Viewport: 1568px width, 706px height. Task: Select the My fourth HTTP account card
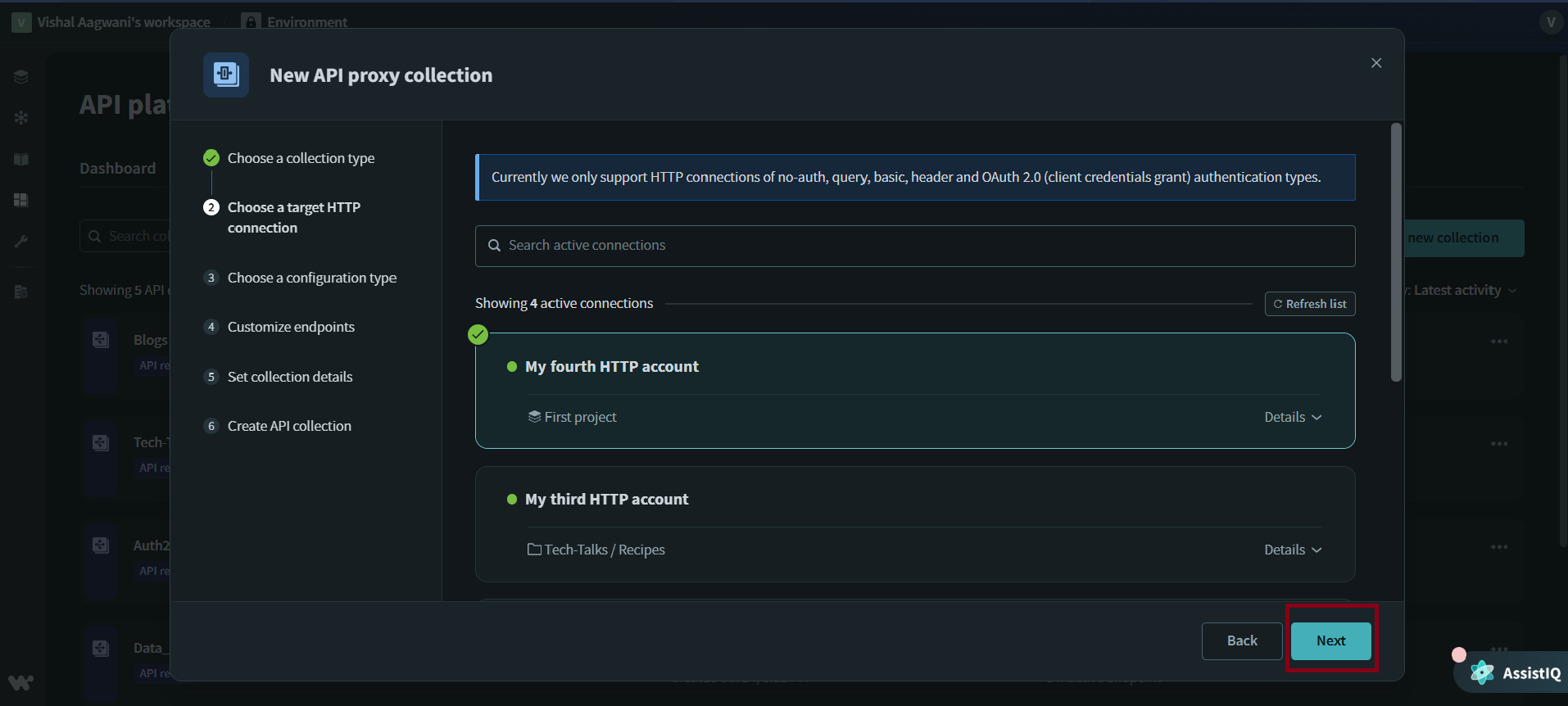(x=915, y=391)
